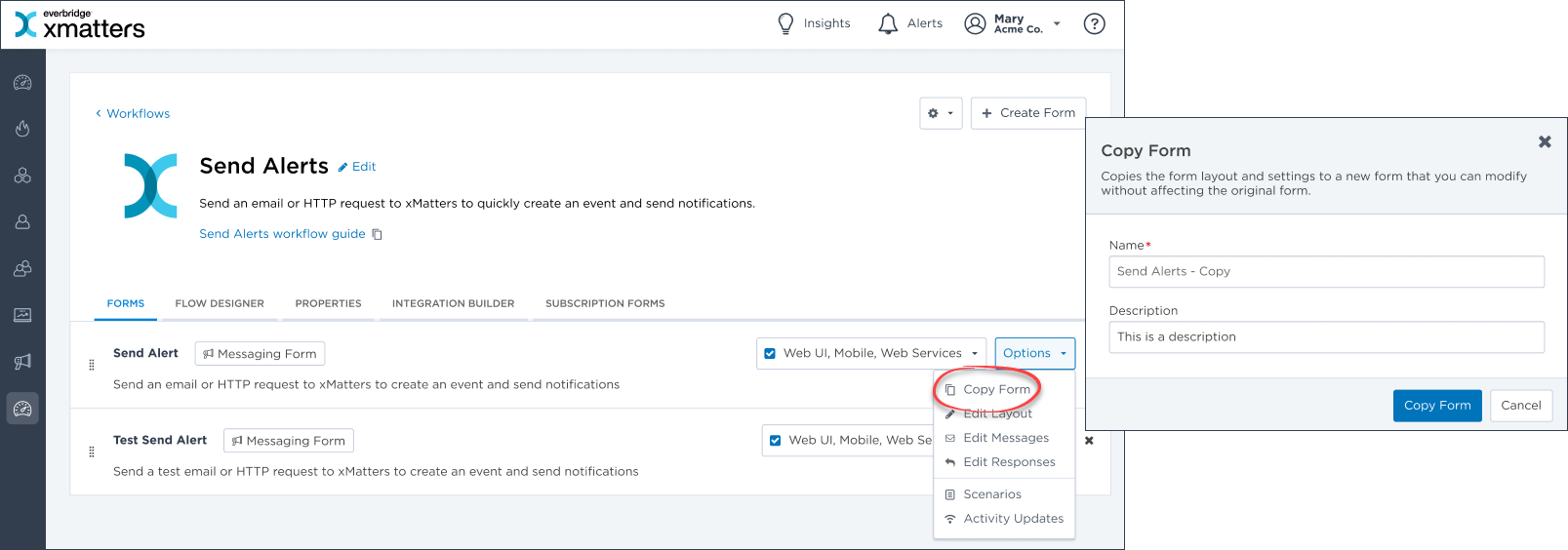Click Cancel in Copy Form dialog
1568x550 pixels.
1520,406
